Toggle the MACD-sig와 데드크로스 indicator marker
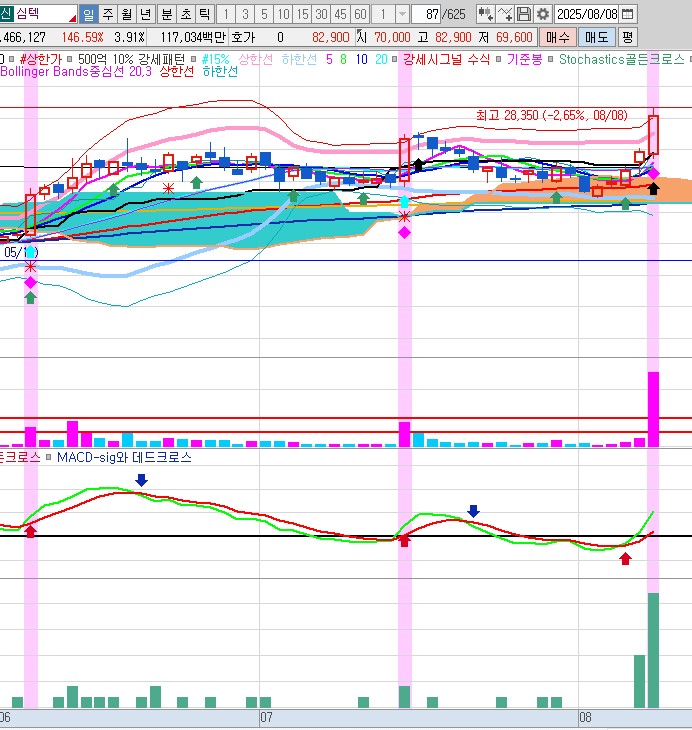The width and height of the screenshot is (692, 730). 48,457
